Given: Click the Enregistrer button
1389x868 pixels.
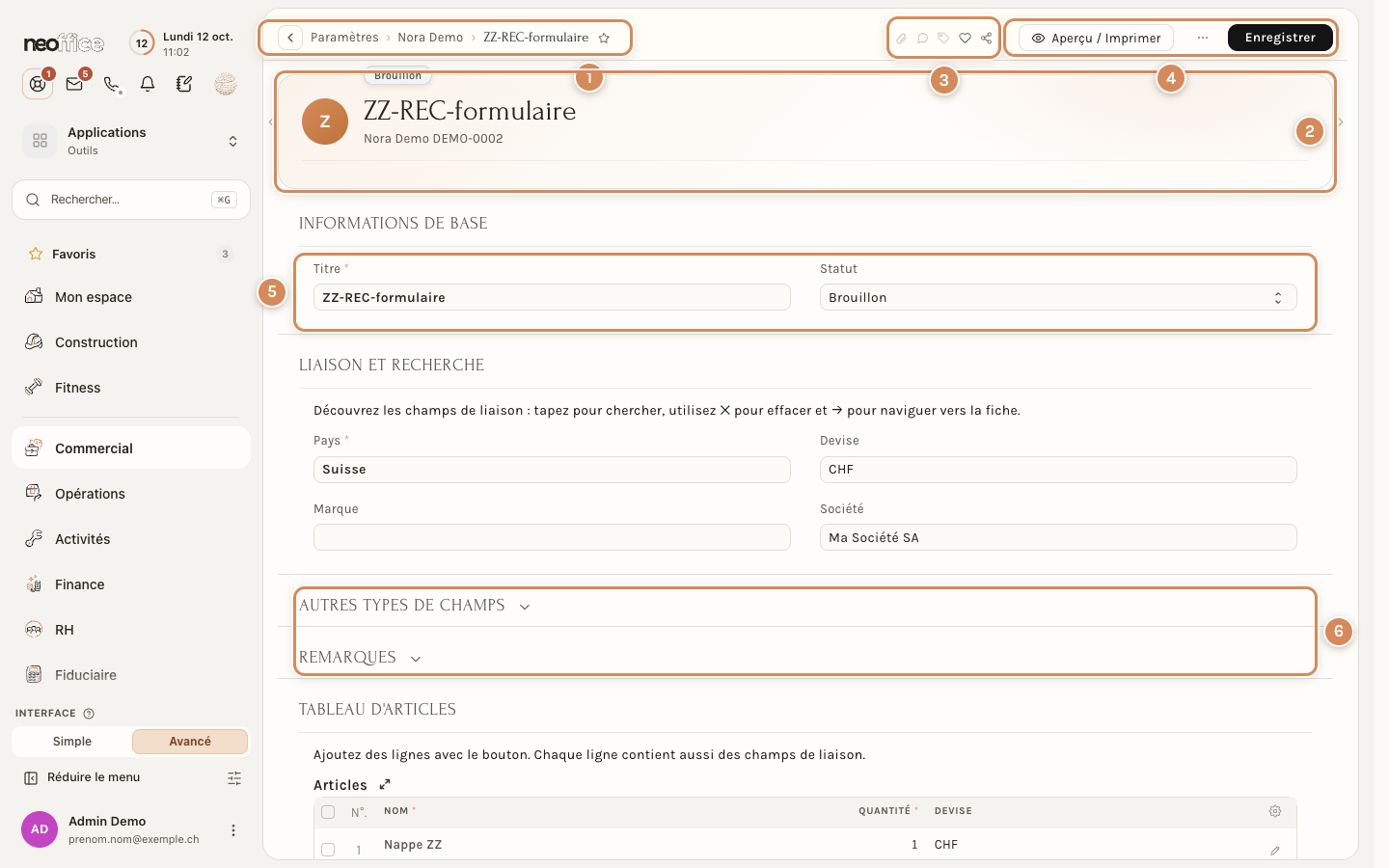Looking at the screenshot, I should click(x=1280, y=38).
